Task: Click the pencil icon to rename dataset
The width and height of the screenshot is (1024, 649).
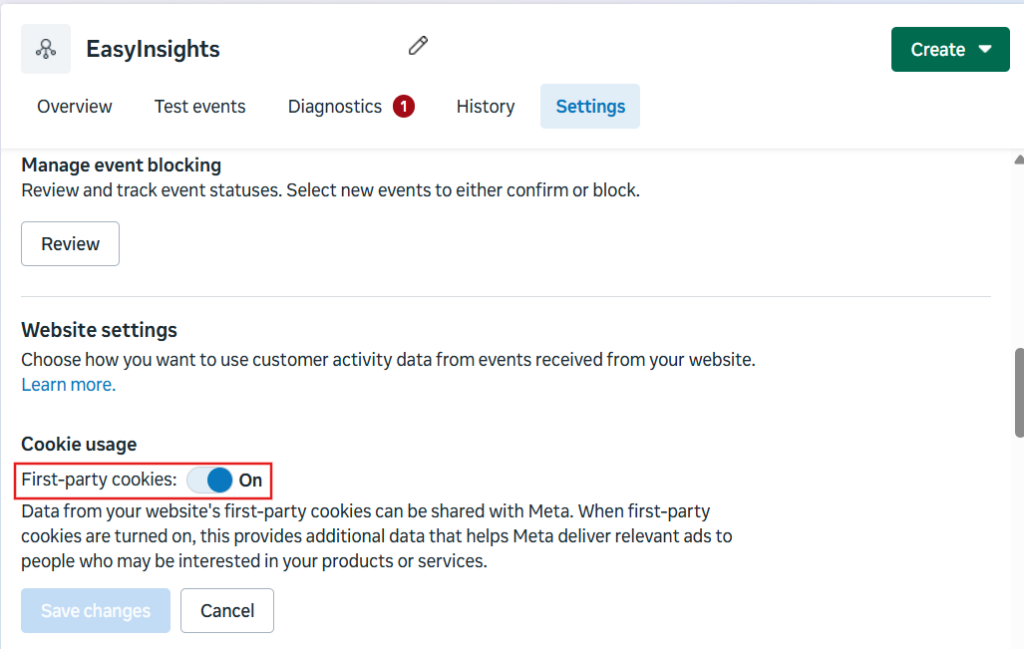Action: click(x=418, y=46)
